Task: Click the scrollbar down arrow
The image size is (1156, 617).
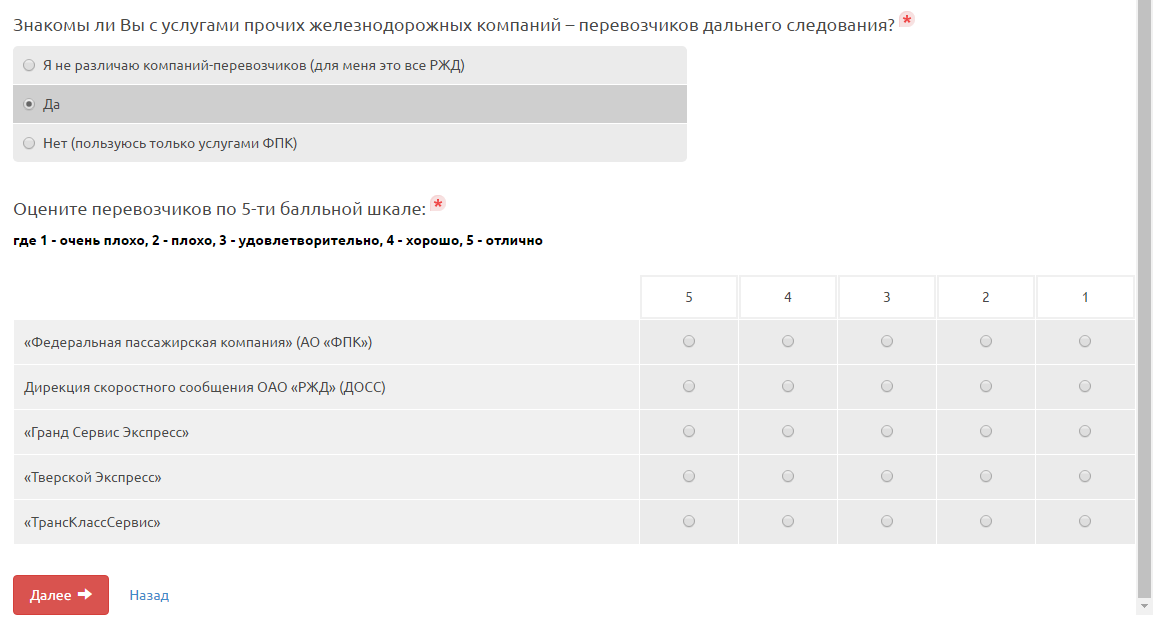Action: 1145,606
